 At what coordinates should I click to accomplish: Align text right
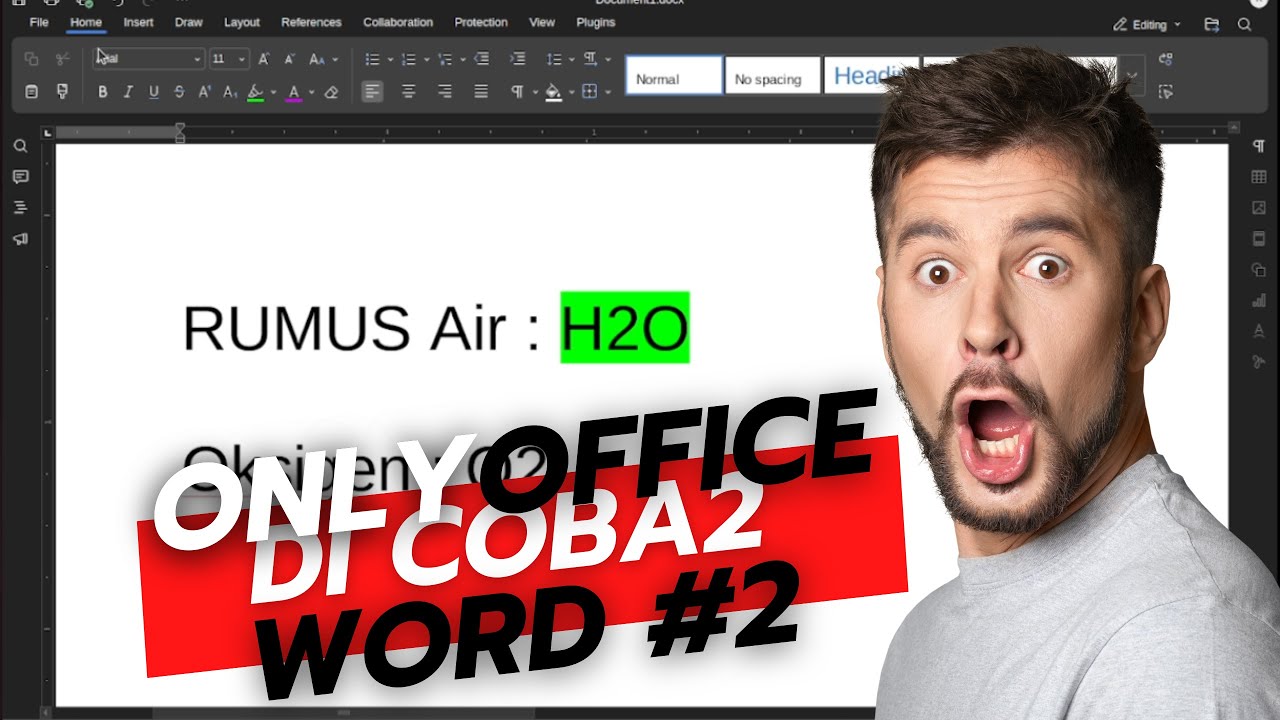click(445, 92)
